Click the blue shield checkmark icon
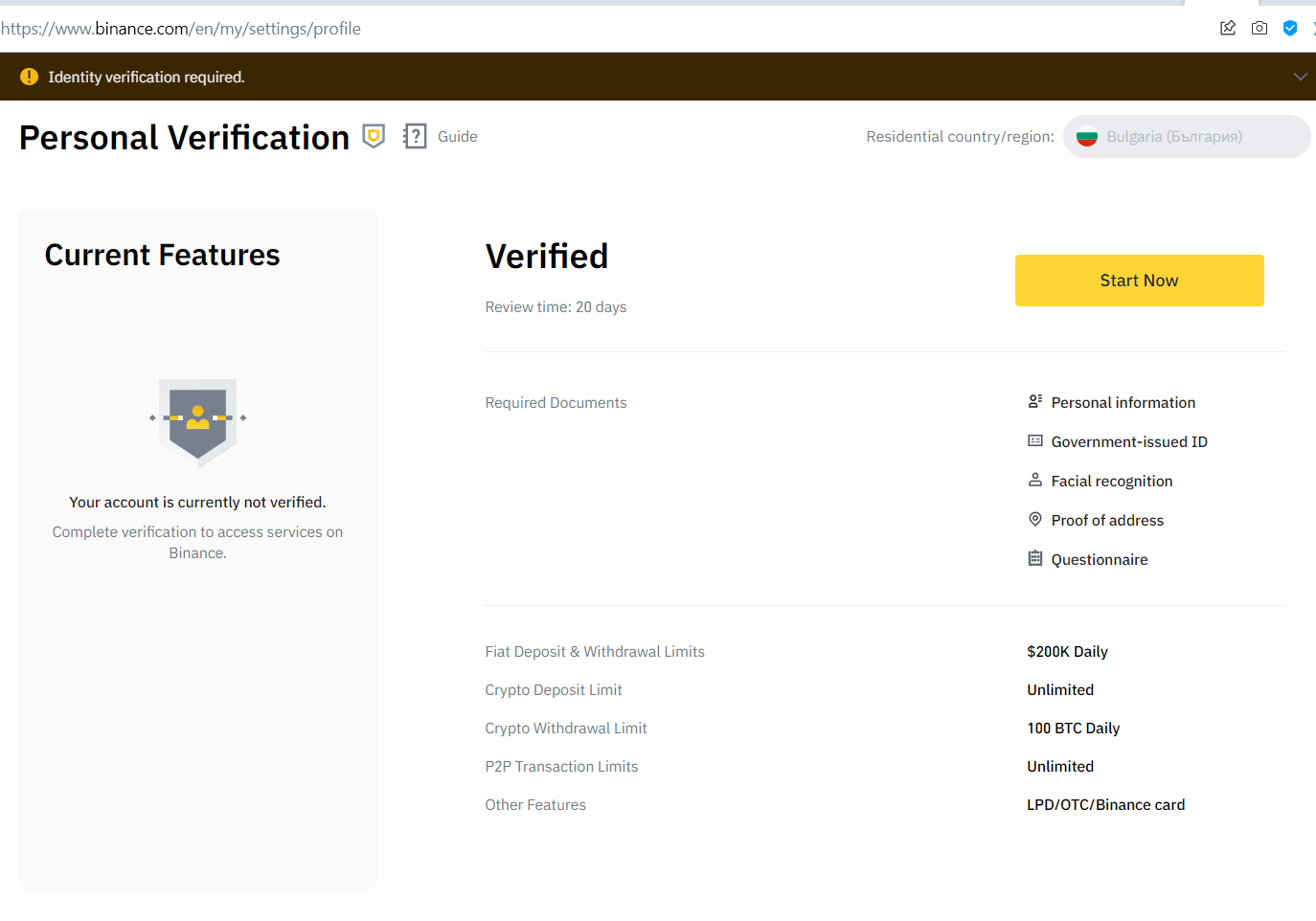This screenshot has width=1316, height=921. click(1290, 28)
